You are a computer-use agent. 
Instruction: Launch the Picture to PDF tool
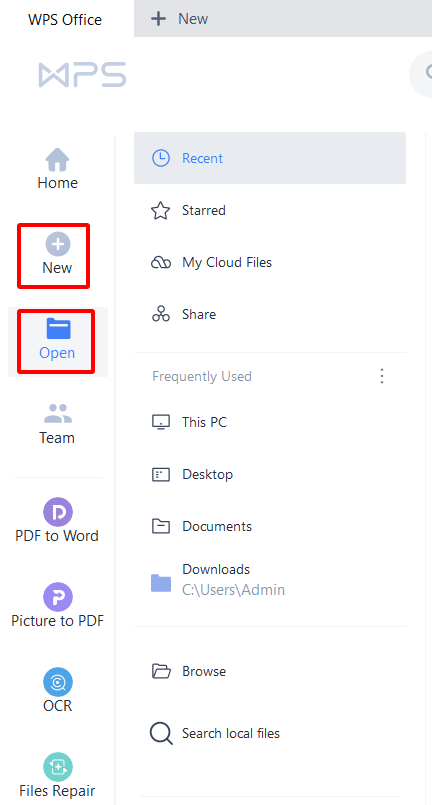point(58,605)
